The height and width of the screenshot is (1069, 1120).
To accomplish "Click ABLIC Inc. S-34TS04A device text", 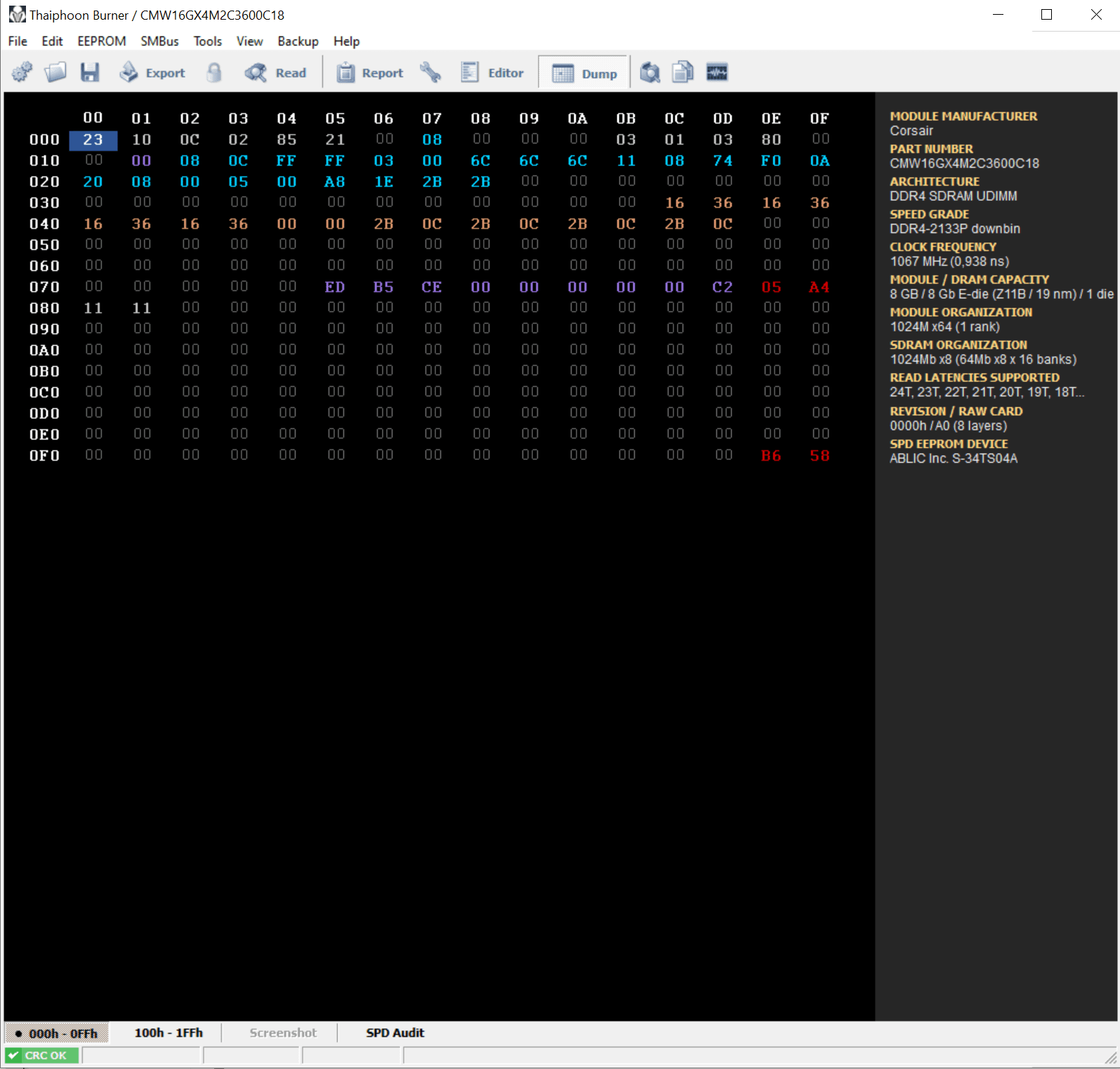I will [x=954, y=459].
